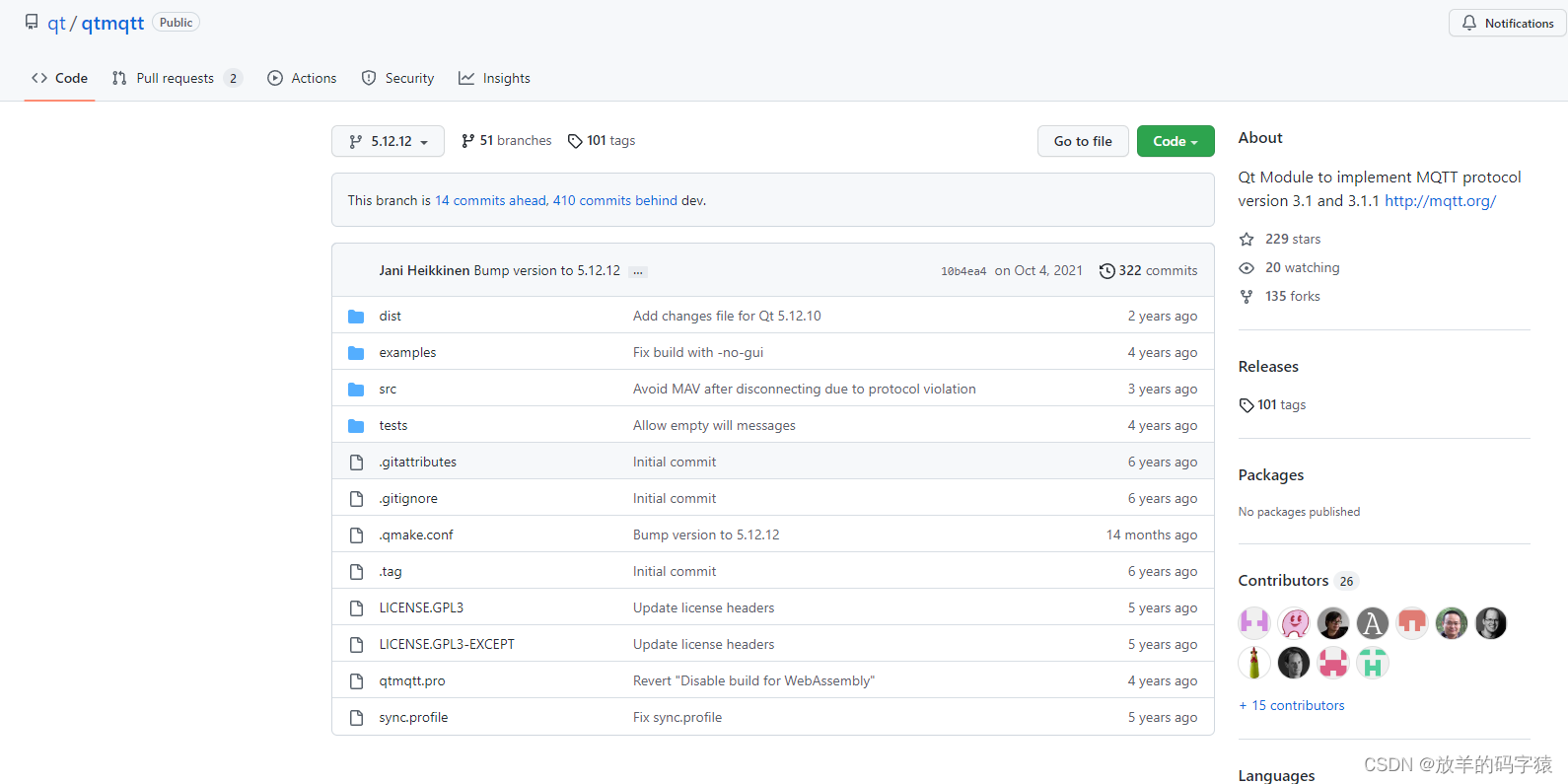1568x784 pixels.
Task: View the 322 commits history
Action: (1148, 271)
